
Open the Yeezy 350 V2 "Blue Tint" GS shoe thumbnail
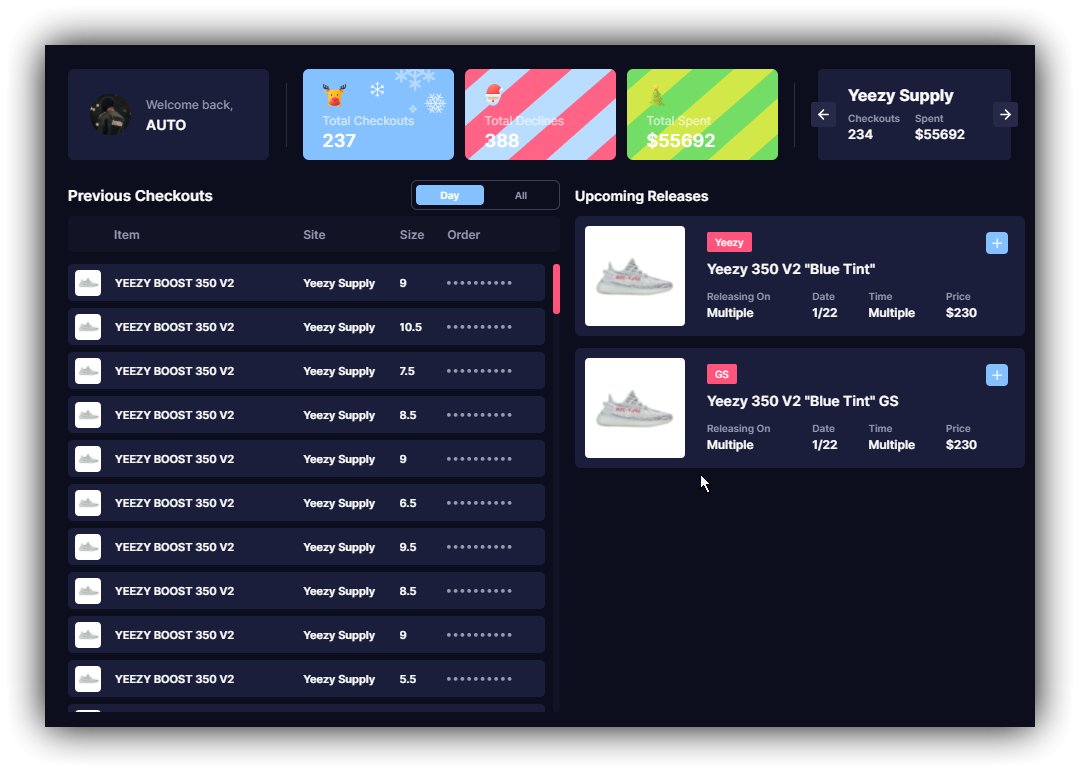tap(635, 408)
